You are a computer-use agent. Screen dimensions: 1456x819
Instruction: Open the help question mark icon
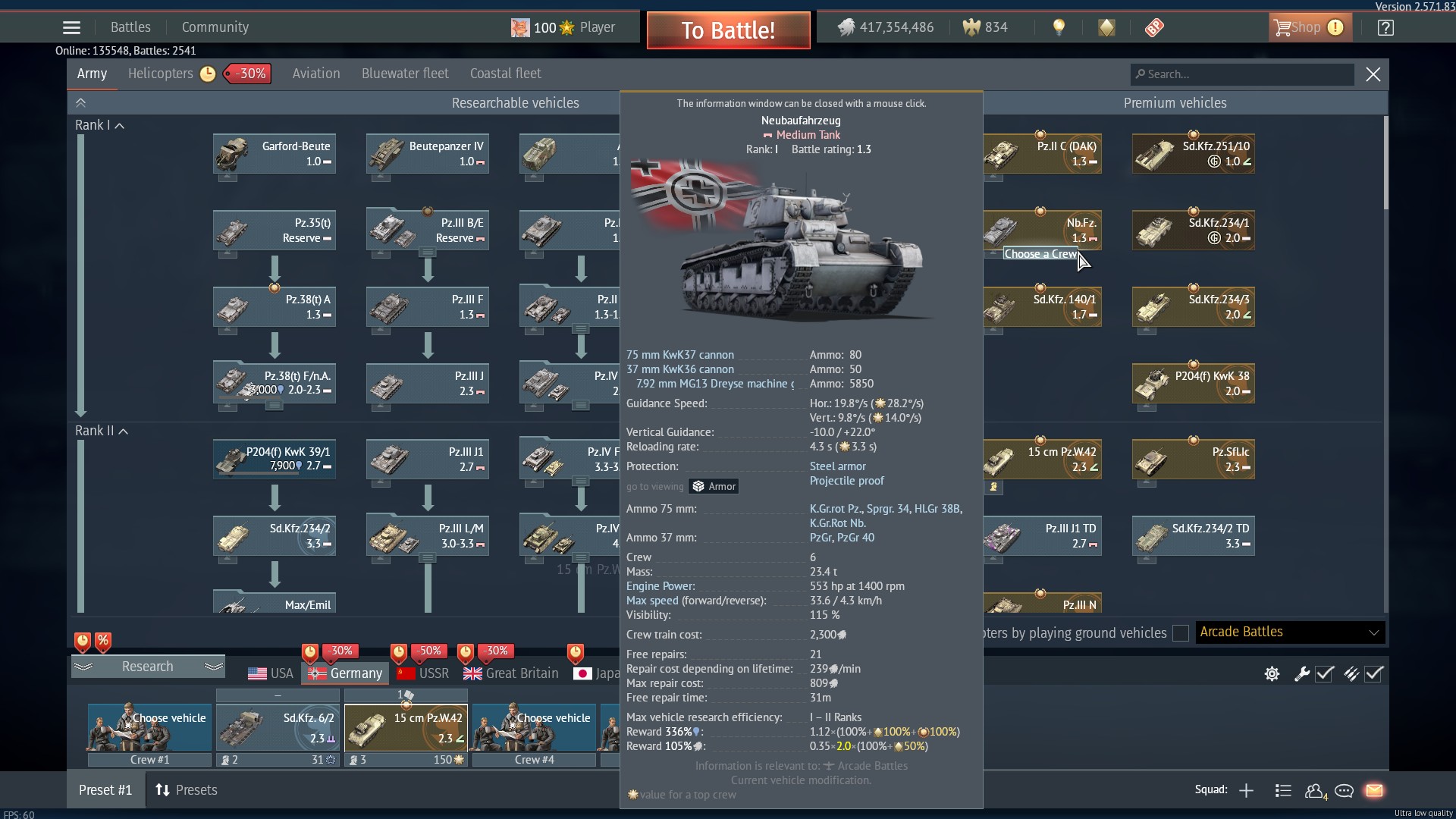click(1385, 27)
